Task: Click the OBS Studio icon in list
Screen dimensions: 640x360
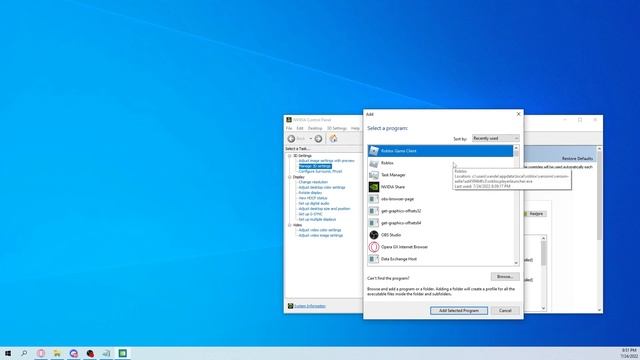Action: (x=373, y=235)
